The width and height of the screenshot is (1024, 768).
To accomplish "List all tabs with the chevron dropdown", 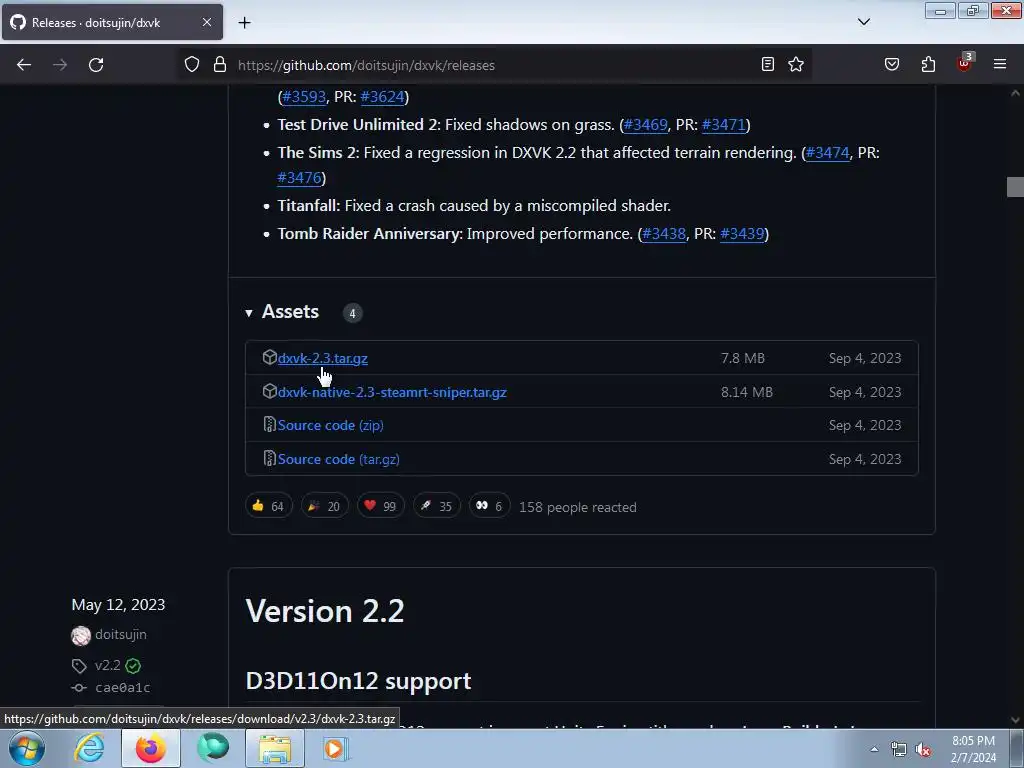I will click(864, 22).
